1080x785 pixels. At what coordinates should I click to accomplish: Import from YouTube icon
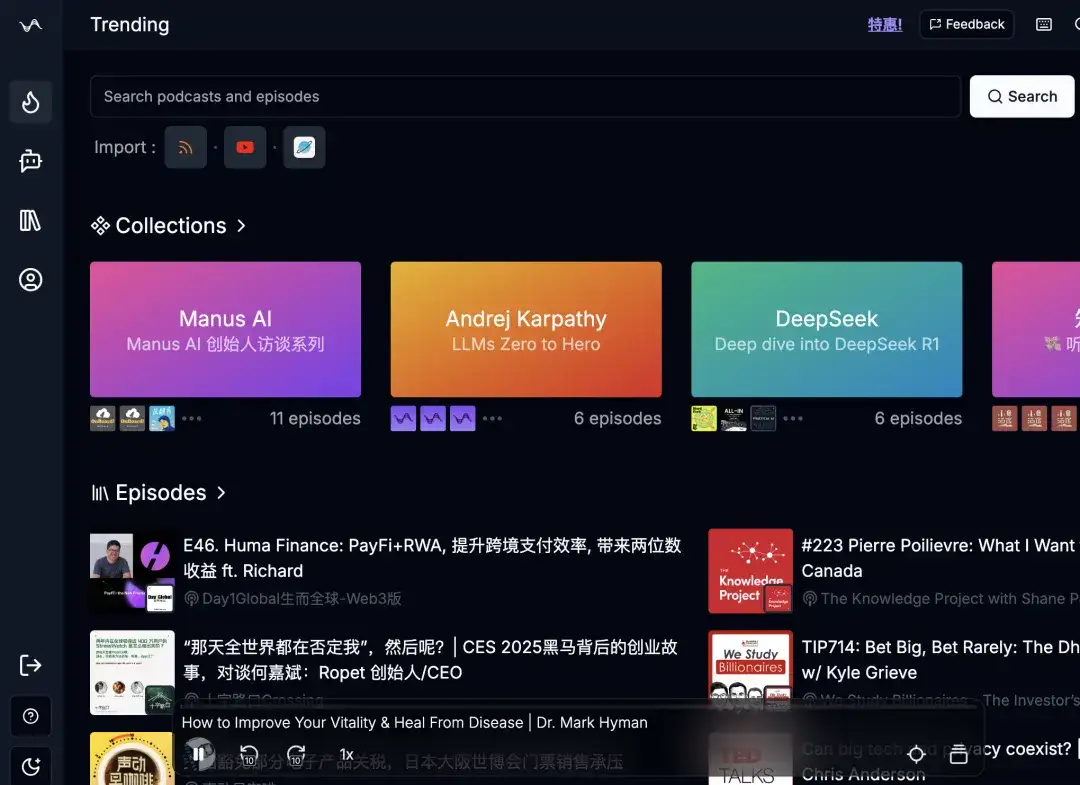[245, 147]
